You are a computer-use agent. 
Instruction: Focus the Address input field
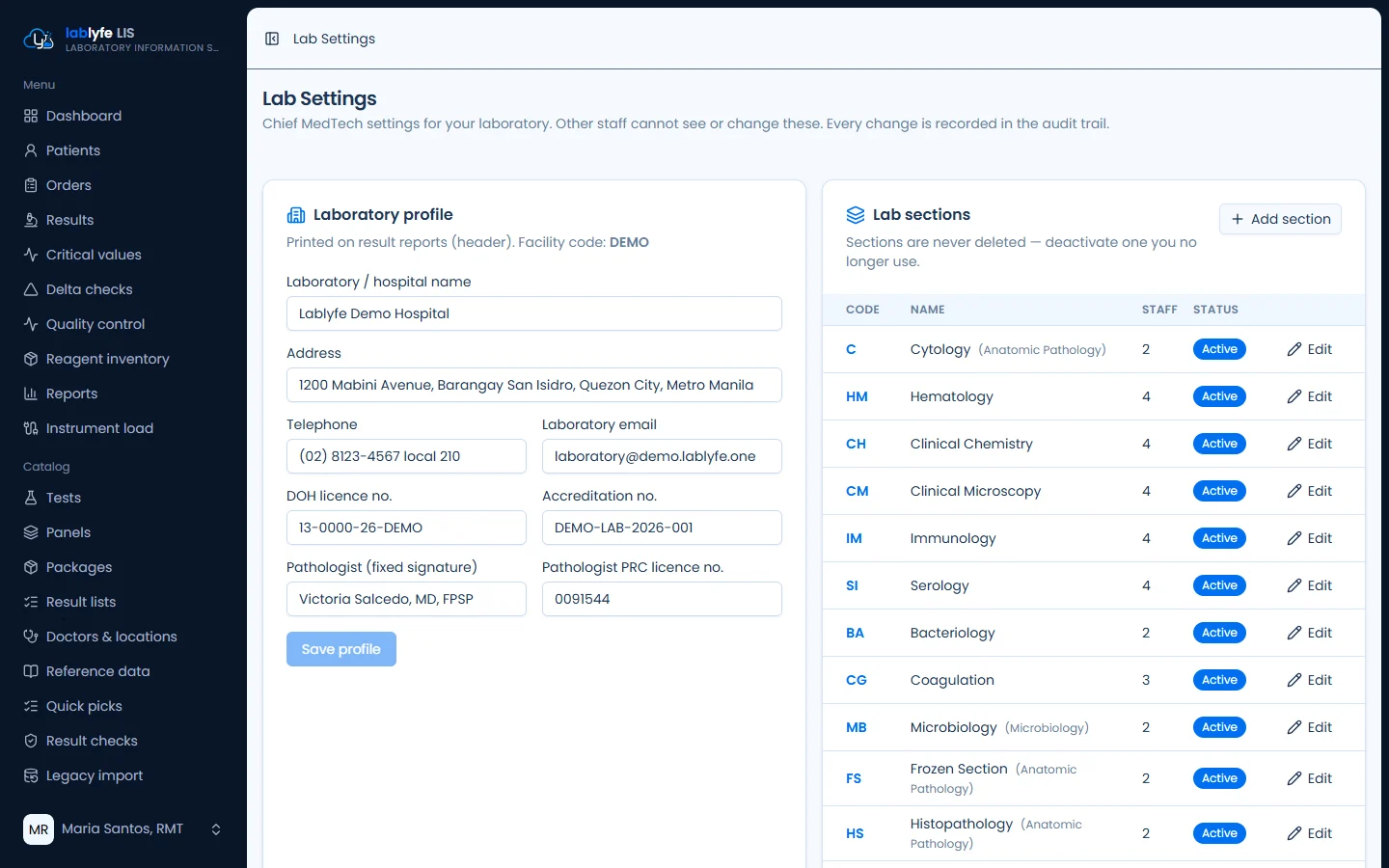point(534,385)
